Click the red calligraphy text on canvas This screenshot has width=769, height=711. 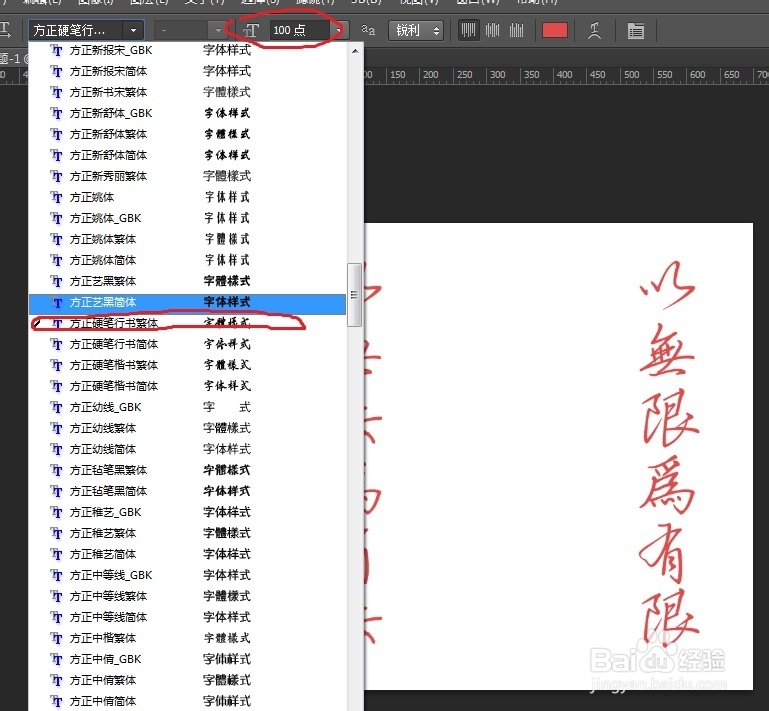pos(669,454)
